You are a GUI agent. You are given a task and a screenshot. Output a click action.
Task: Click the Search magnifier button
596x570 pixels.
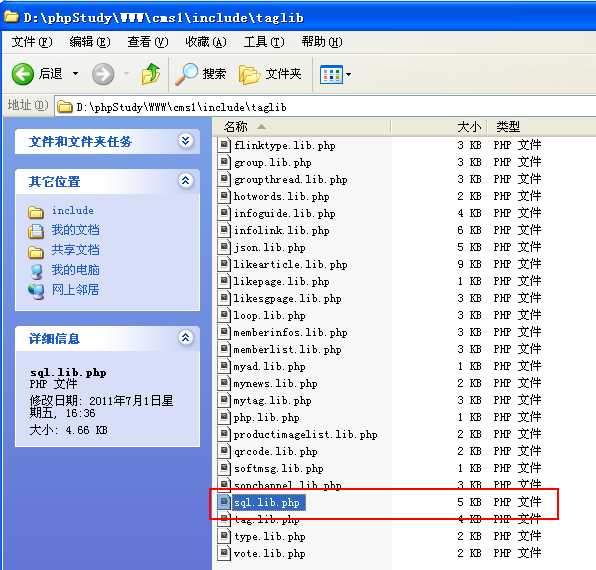pos(201,74)
